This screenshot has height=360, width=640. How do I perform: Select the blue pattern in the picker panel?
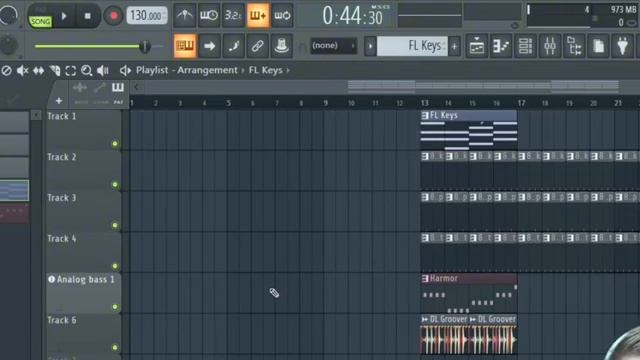14,191
